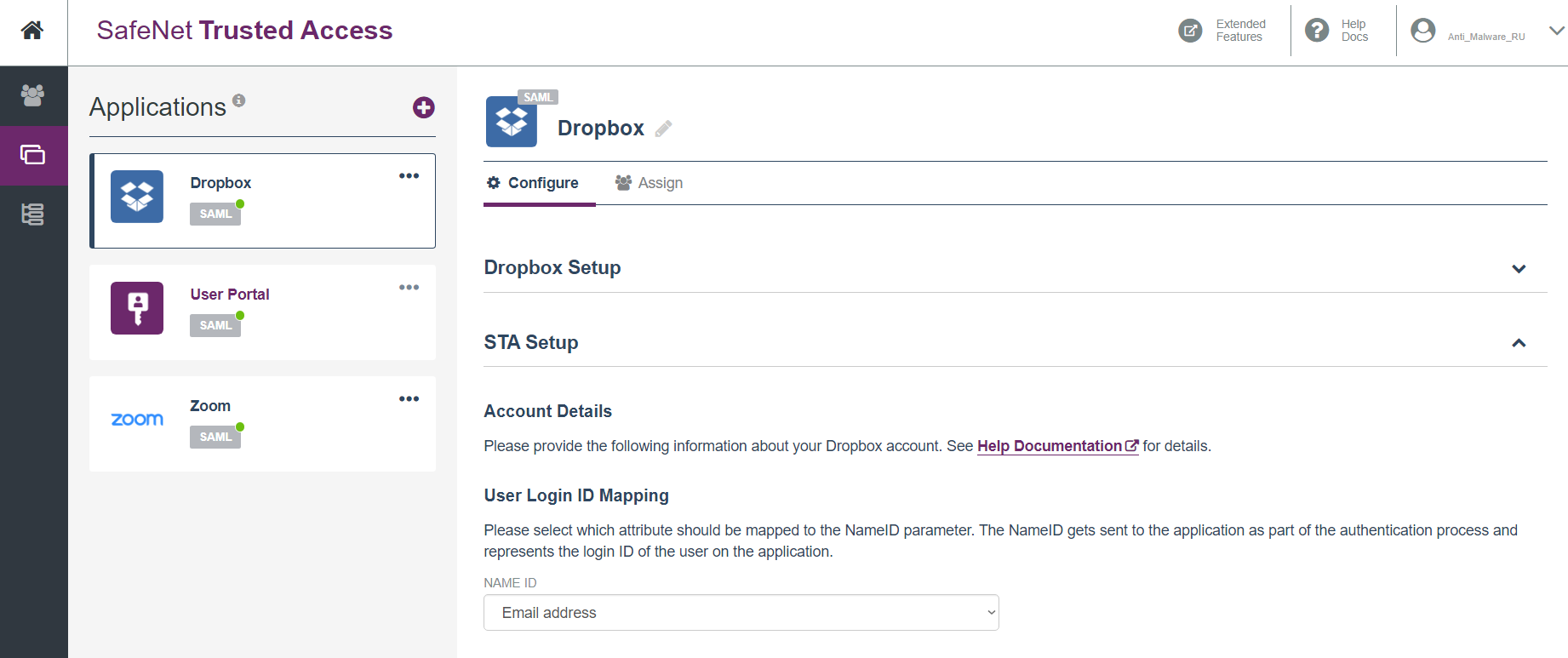The image size is (1568, 658).
Task: Click the Zoom logo in applications list
Action: click(137, 420)
